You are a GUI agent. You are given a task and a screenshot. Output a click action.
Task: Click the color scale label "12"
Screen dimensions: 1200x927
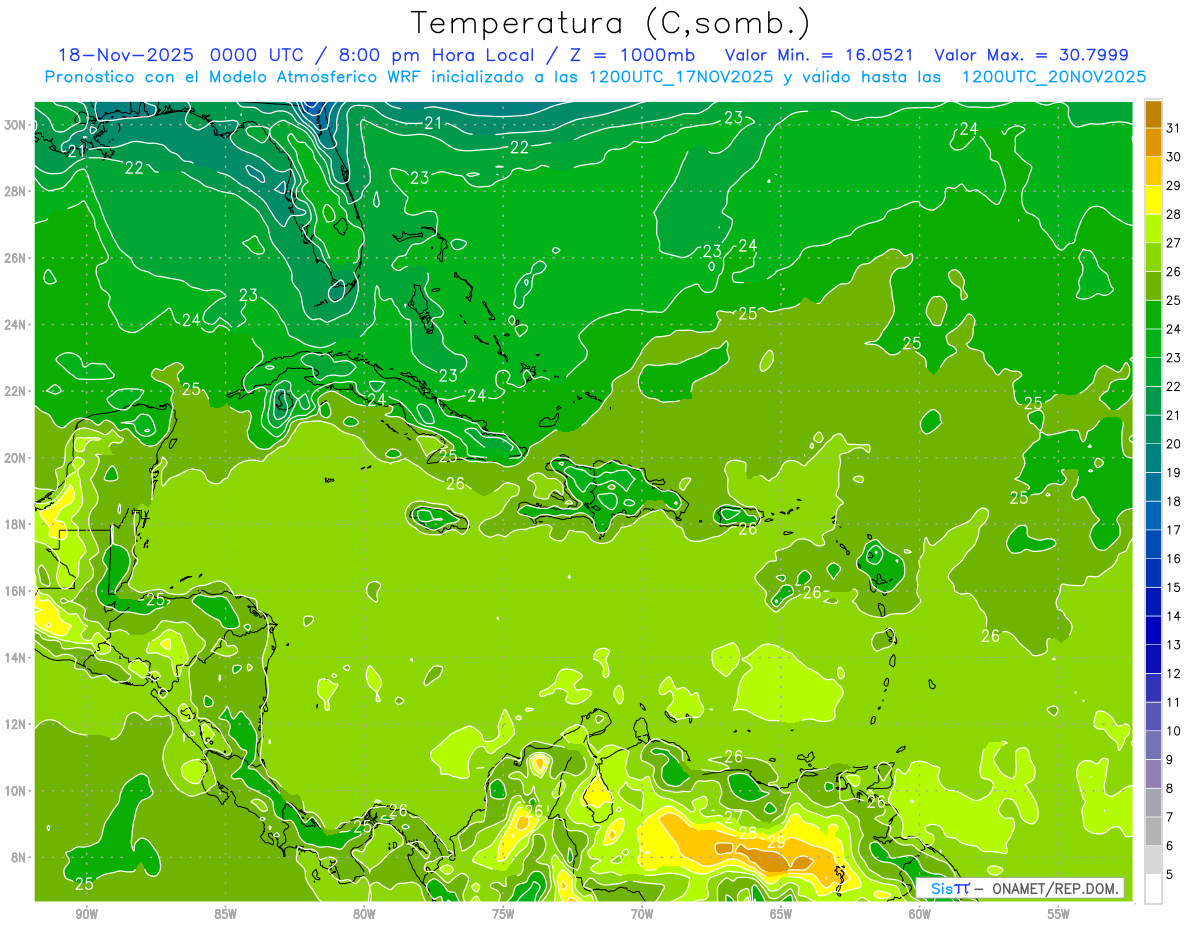tap(1174, 673)
